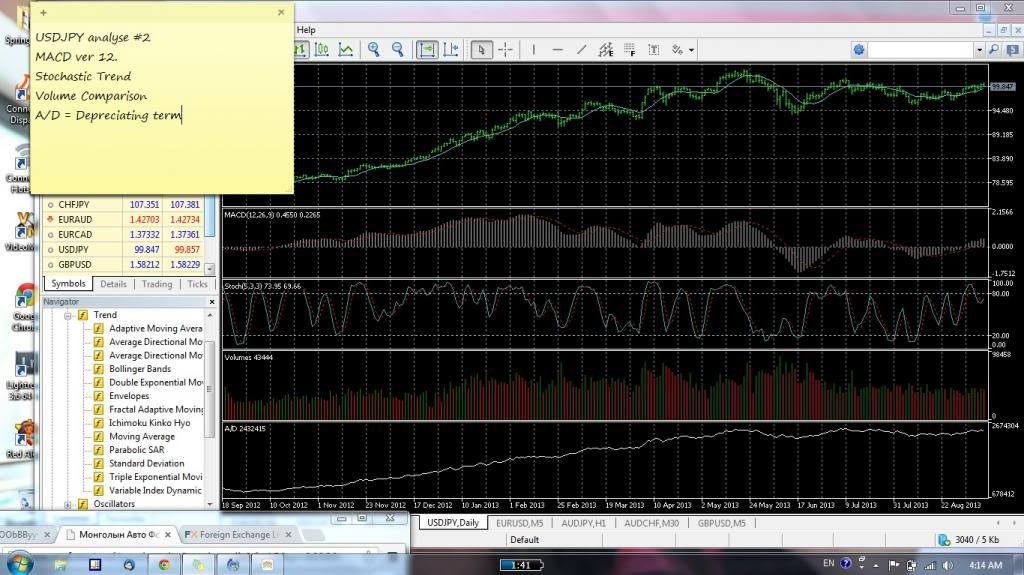Click the zoom out magnifier icon
This screenshot has height=575, width=1024.
[x=397, y=49]
